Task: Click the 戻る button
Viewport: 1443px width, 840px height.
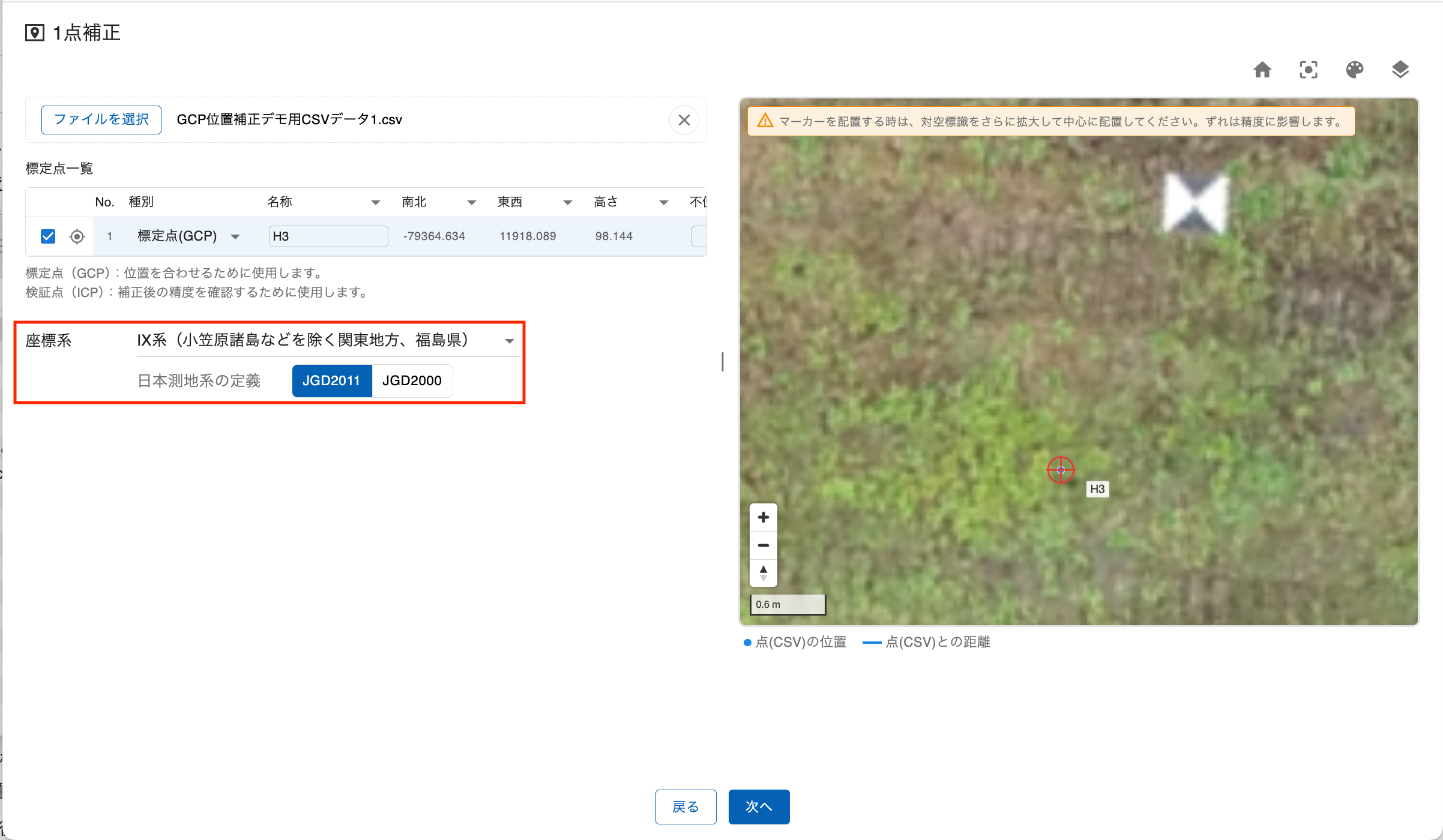Action: [685, 806]
